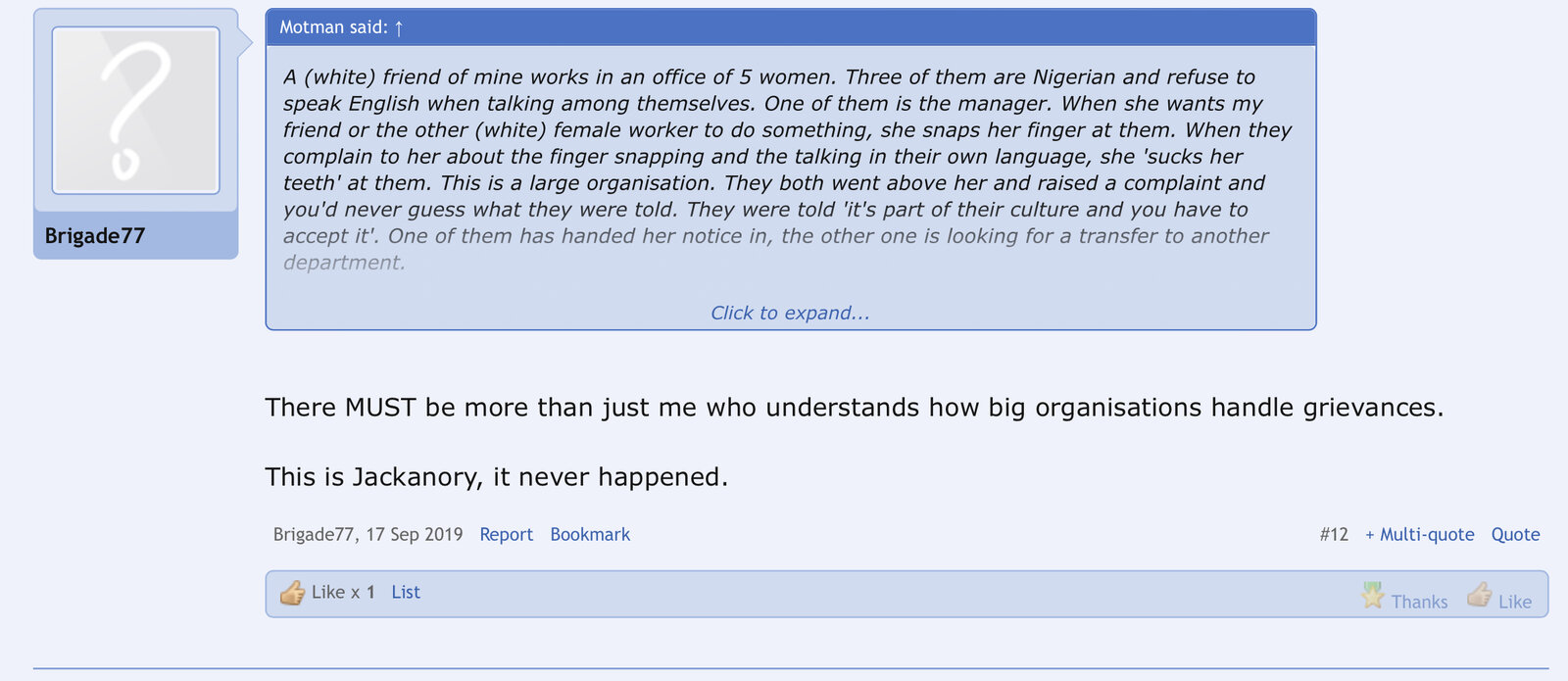Image resolution: width=1568 pixels, height=681 pixels.
Task: Open Brigade77 profile name under avatar
Action: [x=95, y=236]
